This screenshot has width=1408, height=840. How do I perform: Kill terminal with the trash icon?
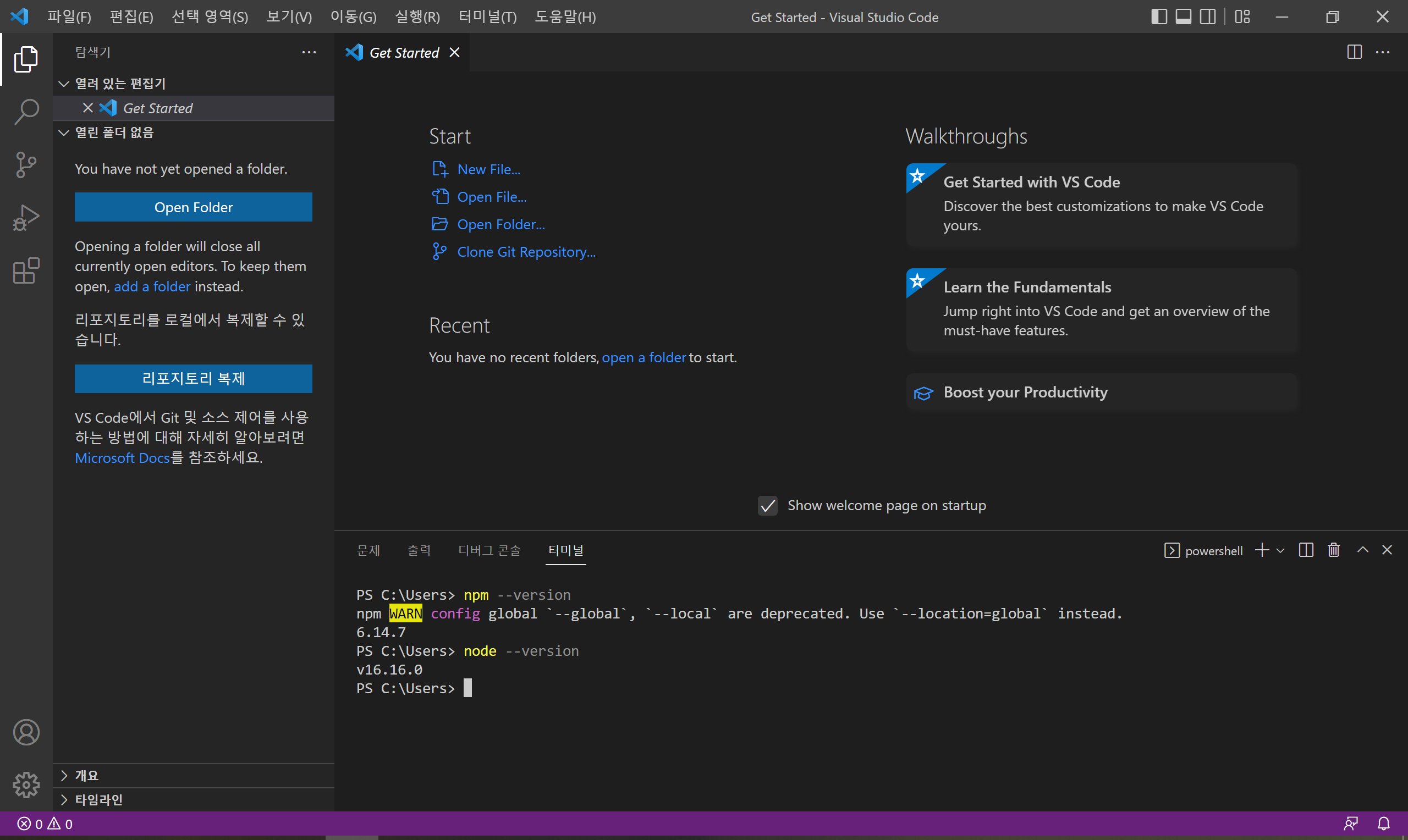tap(1333, 550)
